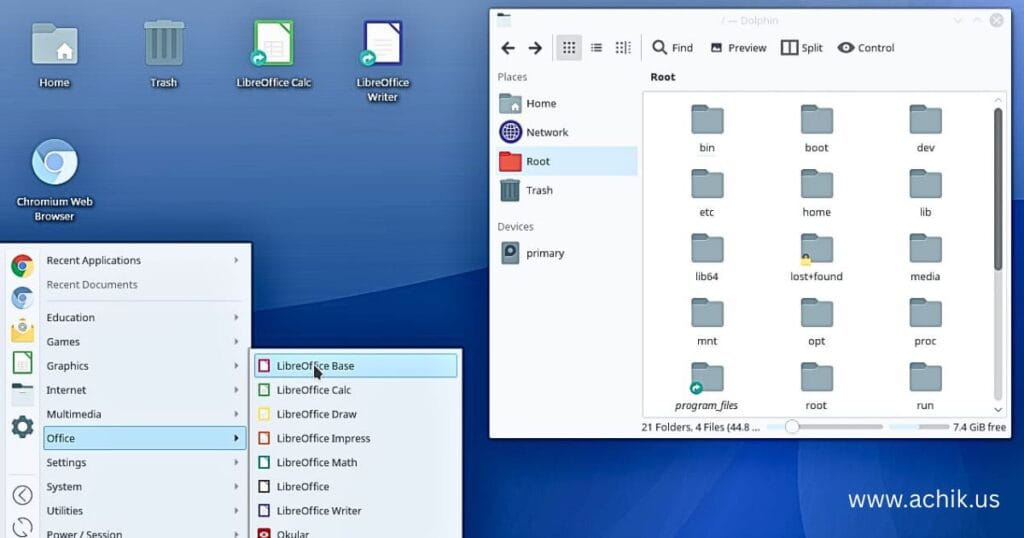Select the run folder
Image resolution: width=1024 pixels, height=538 pixels.
(x=925, y=387)
